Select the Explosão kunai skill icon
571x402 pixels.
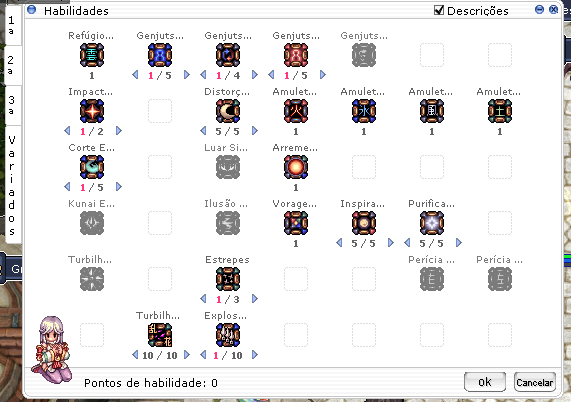[x=228, y=335]
